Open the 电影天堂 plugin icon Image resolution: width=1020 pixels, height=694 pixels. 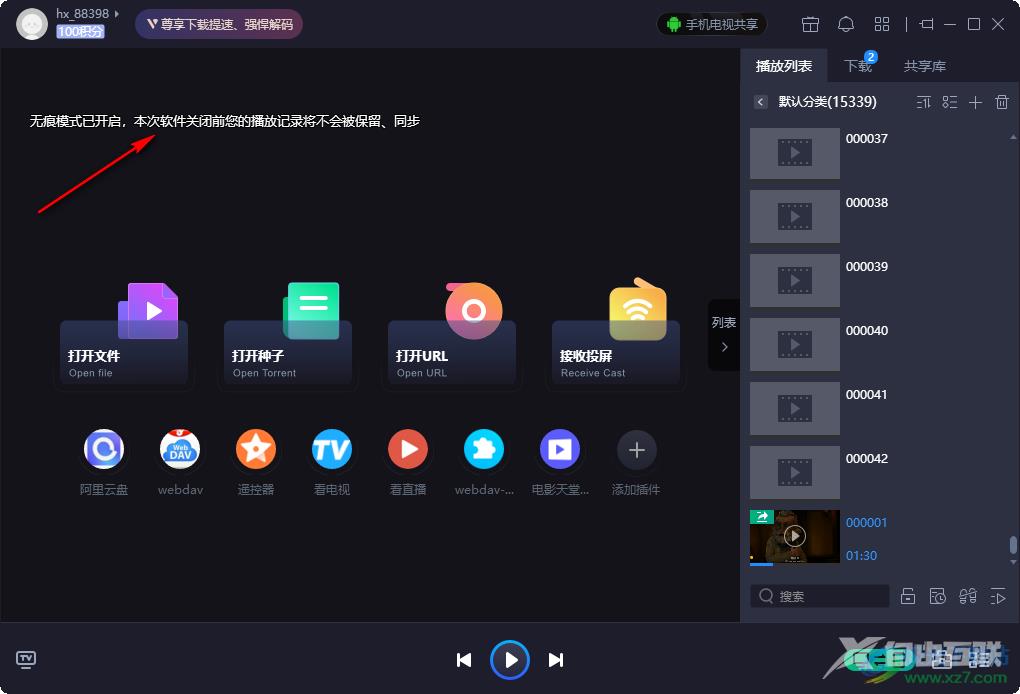coord(559,449)
